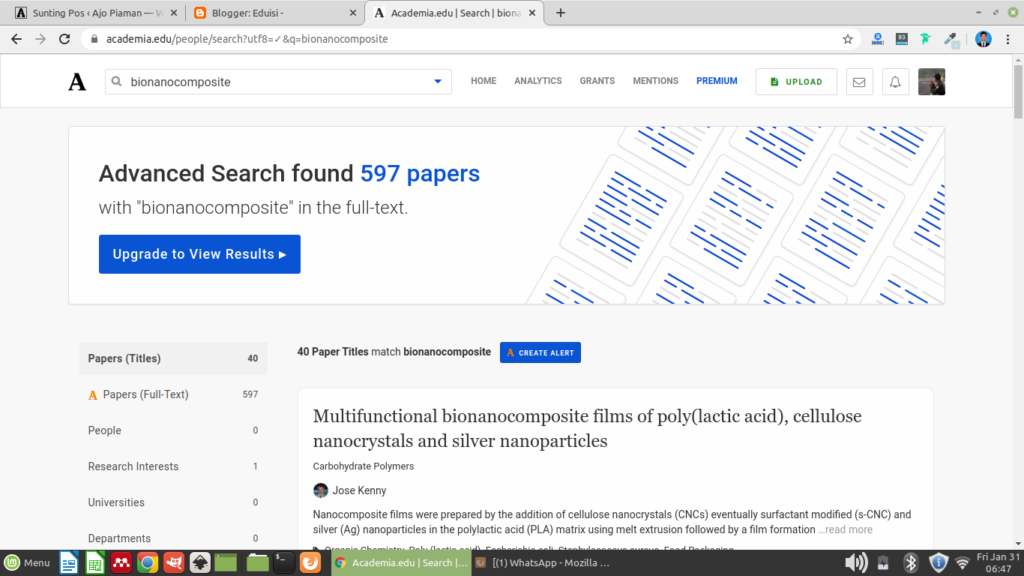Close the Academia.edu Search tab
This screenshot has height=576, width=1024.
coord(532,13)
